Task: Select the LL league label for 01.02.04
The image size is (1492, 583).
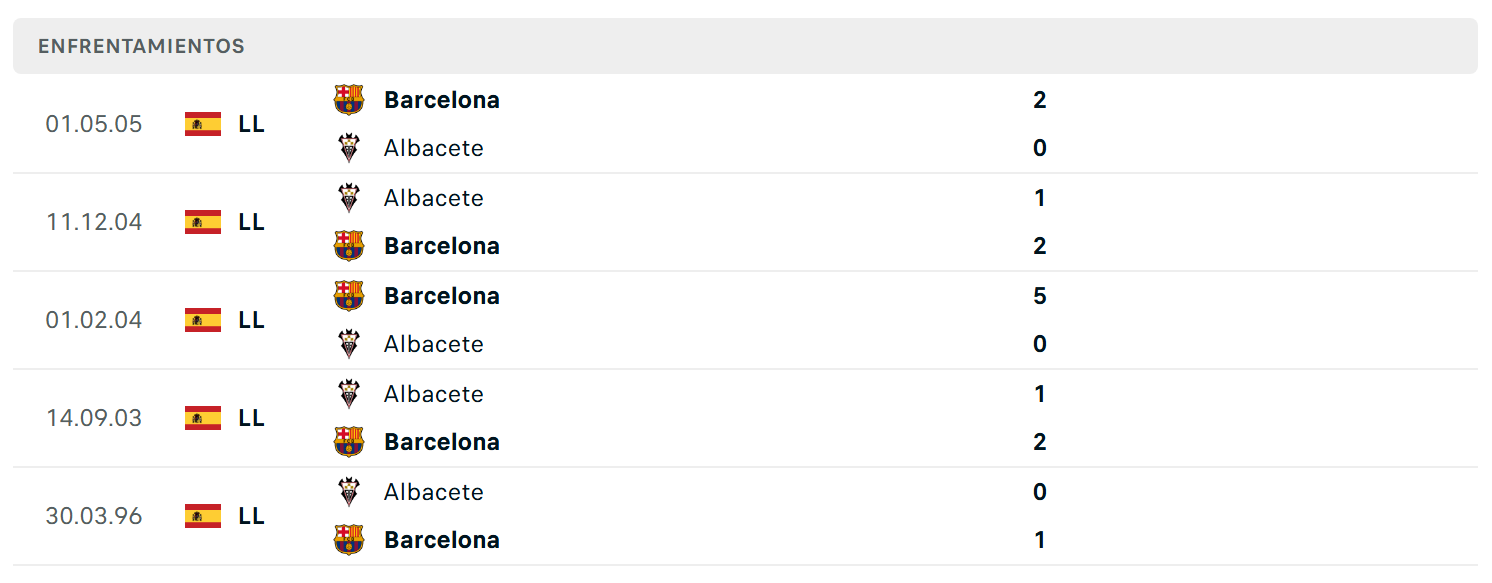Action: tap(252, 320)
